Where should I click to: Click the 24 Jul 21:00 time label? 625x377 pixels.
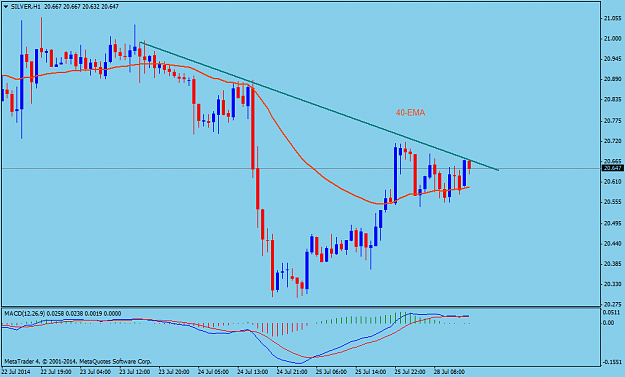pos(292,372)
